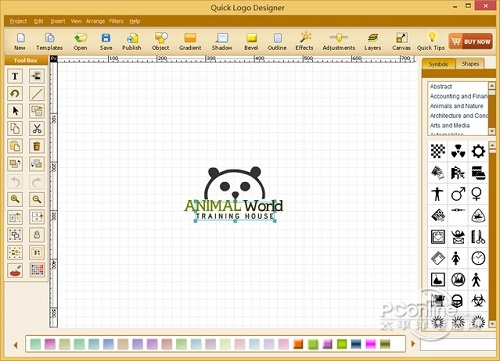
Task: Select the arrow pointer tool
Action: point(15,111)
